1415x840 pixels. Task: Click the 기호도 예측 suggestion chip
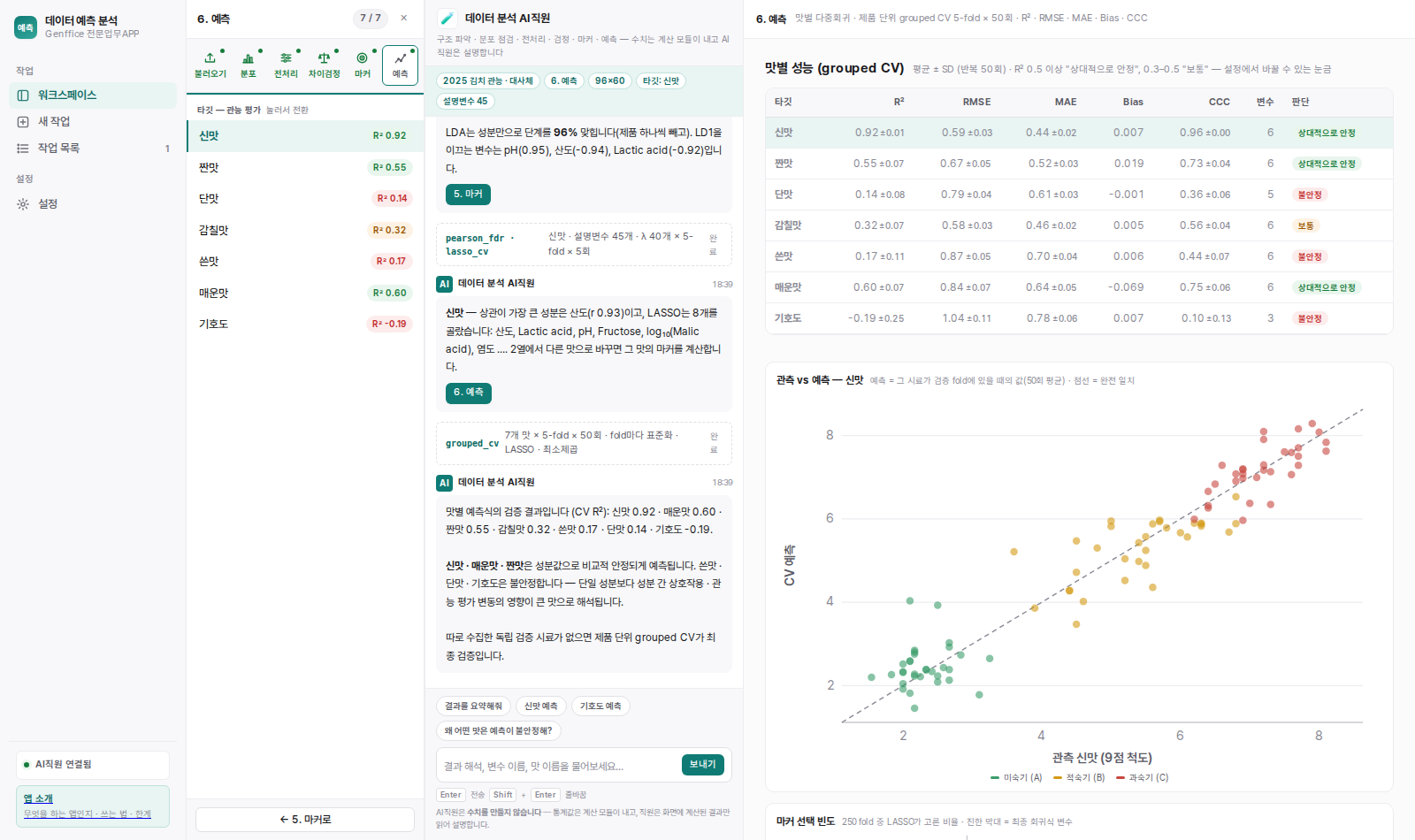(600, 706)
